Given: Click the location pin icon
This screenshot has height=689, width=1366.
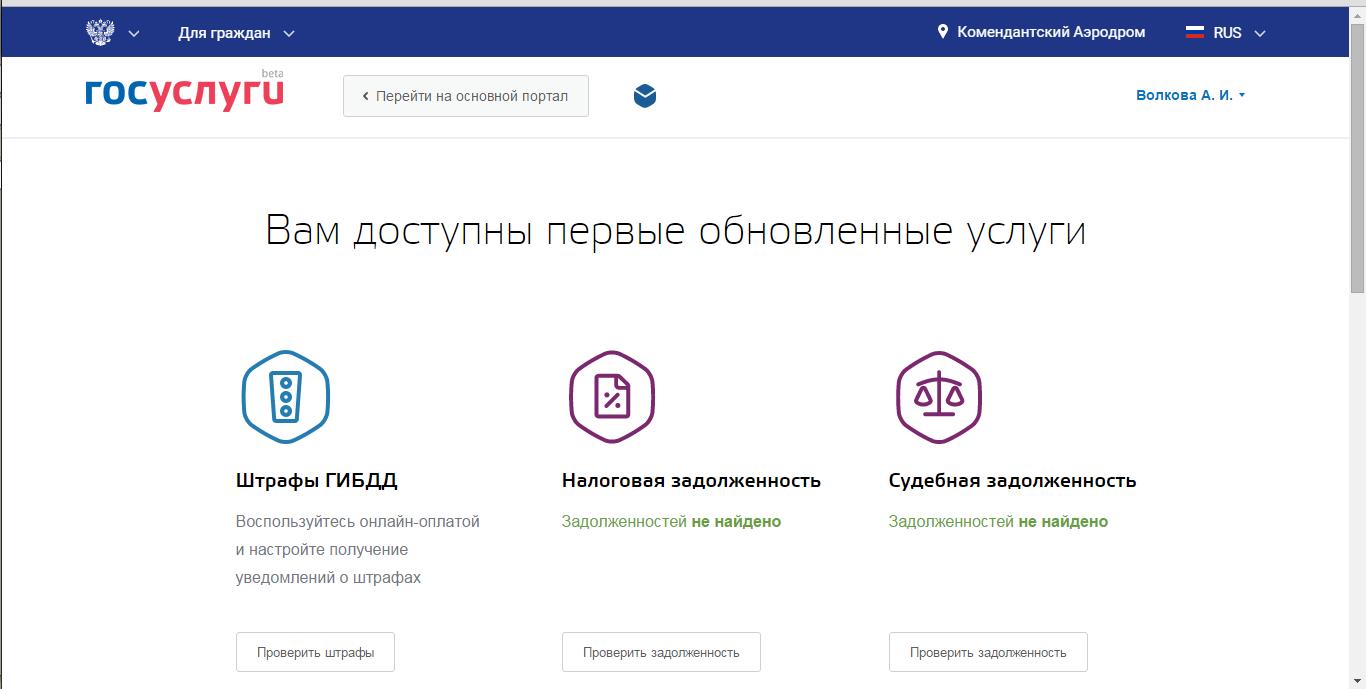Looking at the screenshot, I should (x=942, y=32).
